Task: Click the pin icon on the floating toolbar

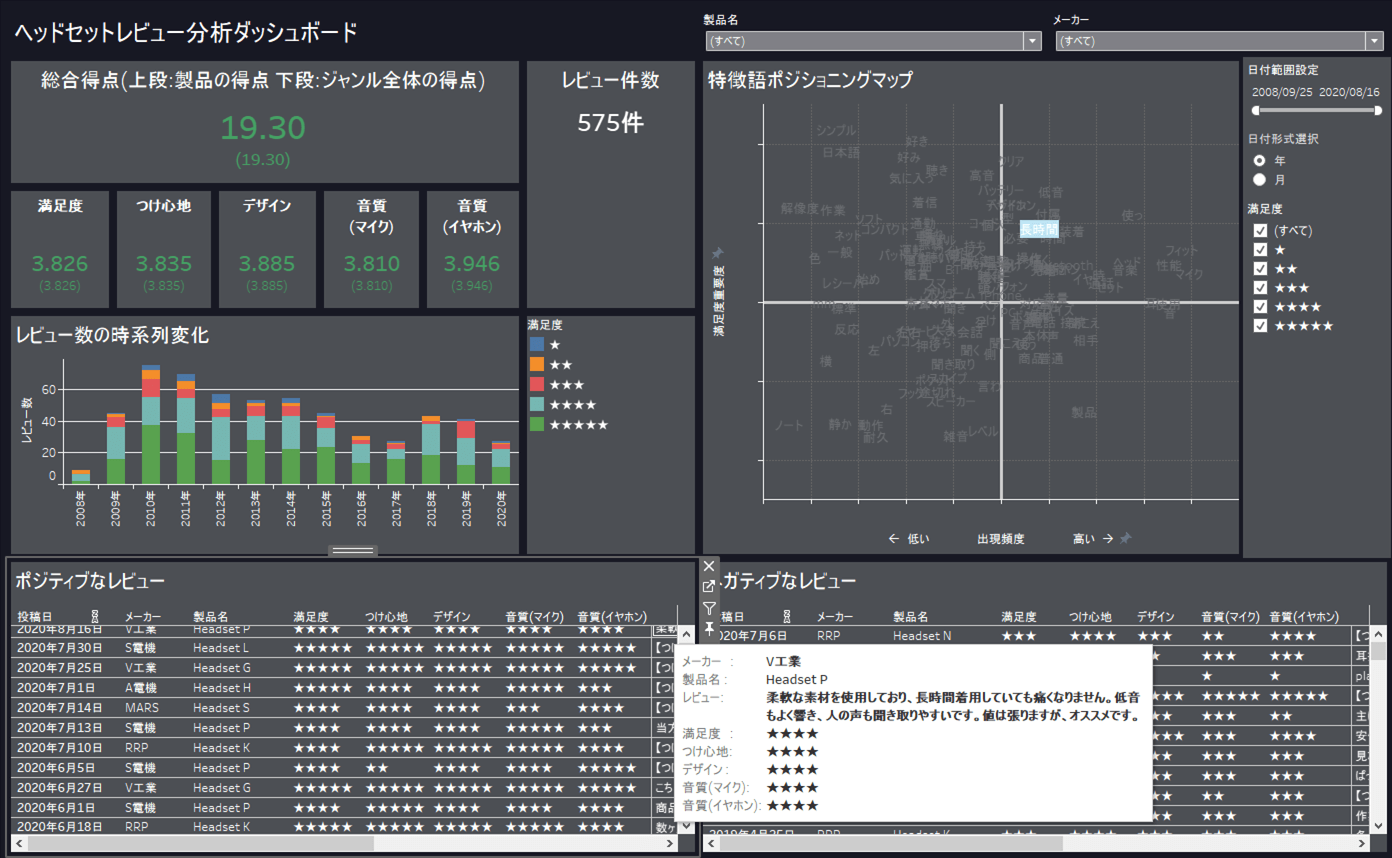Action: (709, 628)
